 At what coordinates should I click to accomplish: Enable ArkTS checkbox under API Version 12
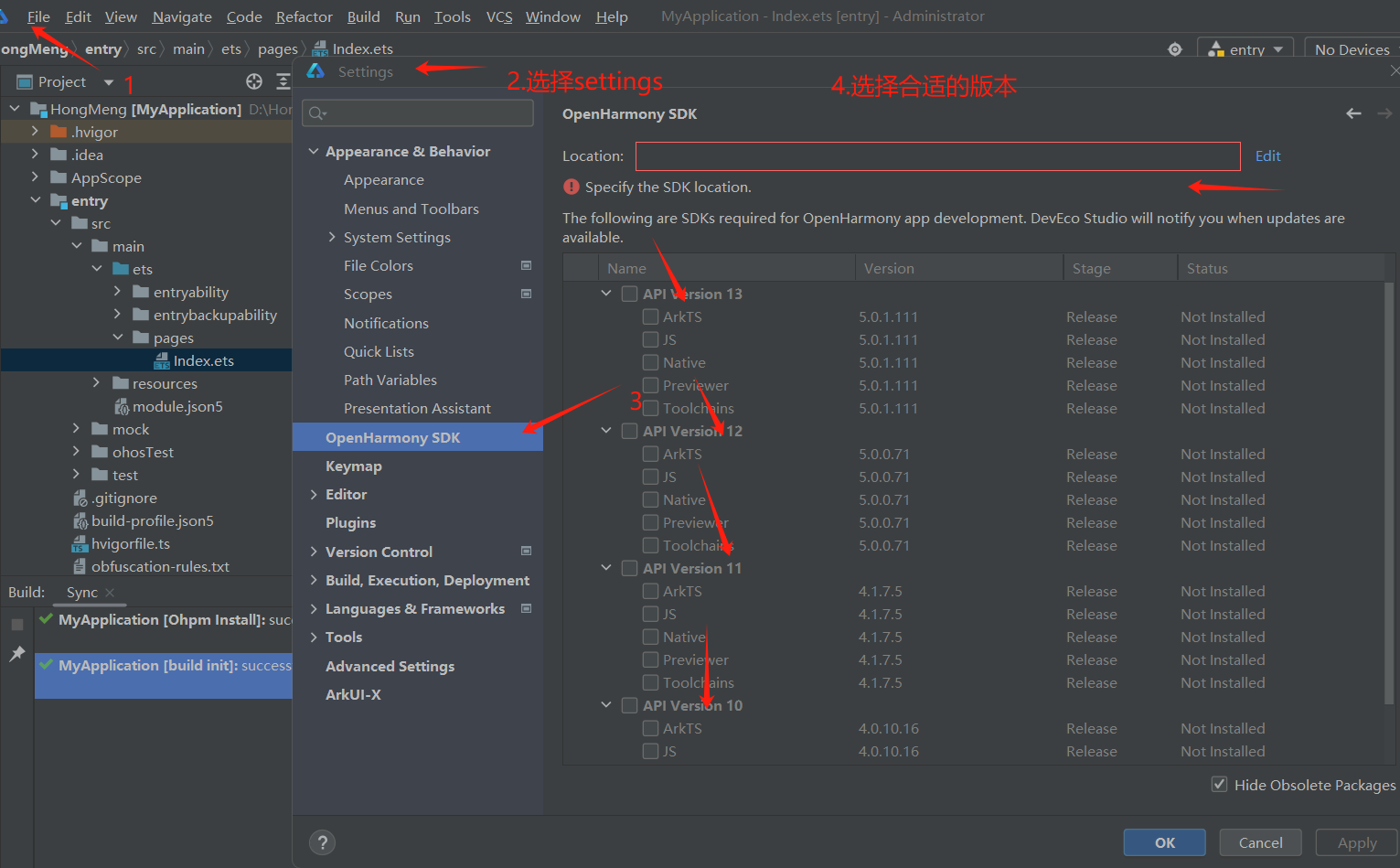tap(650, 454)
